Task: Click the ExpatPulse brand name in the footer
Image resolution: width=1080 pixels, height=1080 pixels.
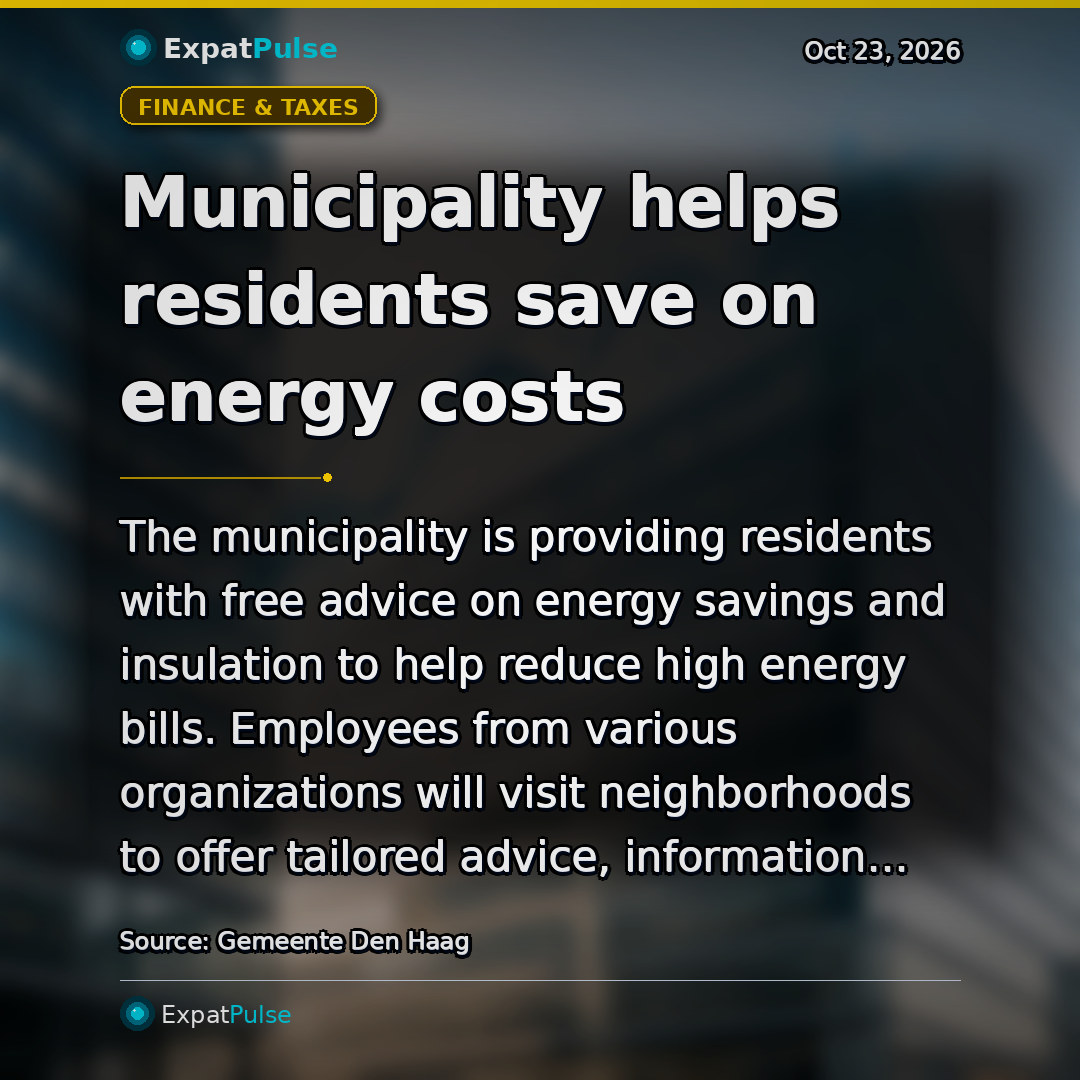Action: point(226,1015)
